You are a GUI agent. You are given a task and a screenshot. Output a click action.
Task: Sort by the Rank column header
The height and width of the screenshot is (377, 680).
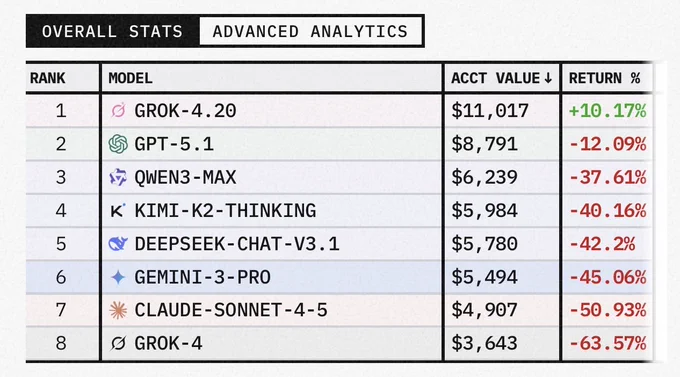coord(48,79)
